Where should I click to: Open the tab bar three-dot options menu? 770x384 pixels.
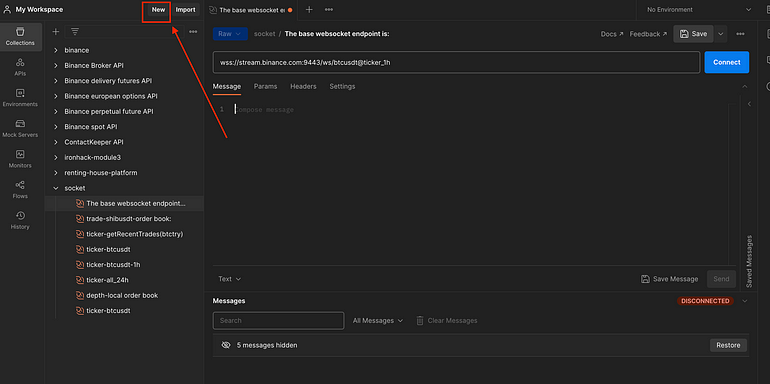coord(329,9)
